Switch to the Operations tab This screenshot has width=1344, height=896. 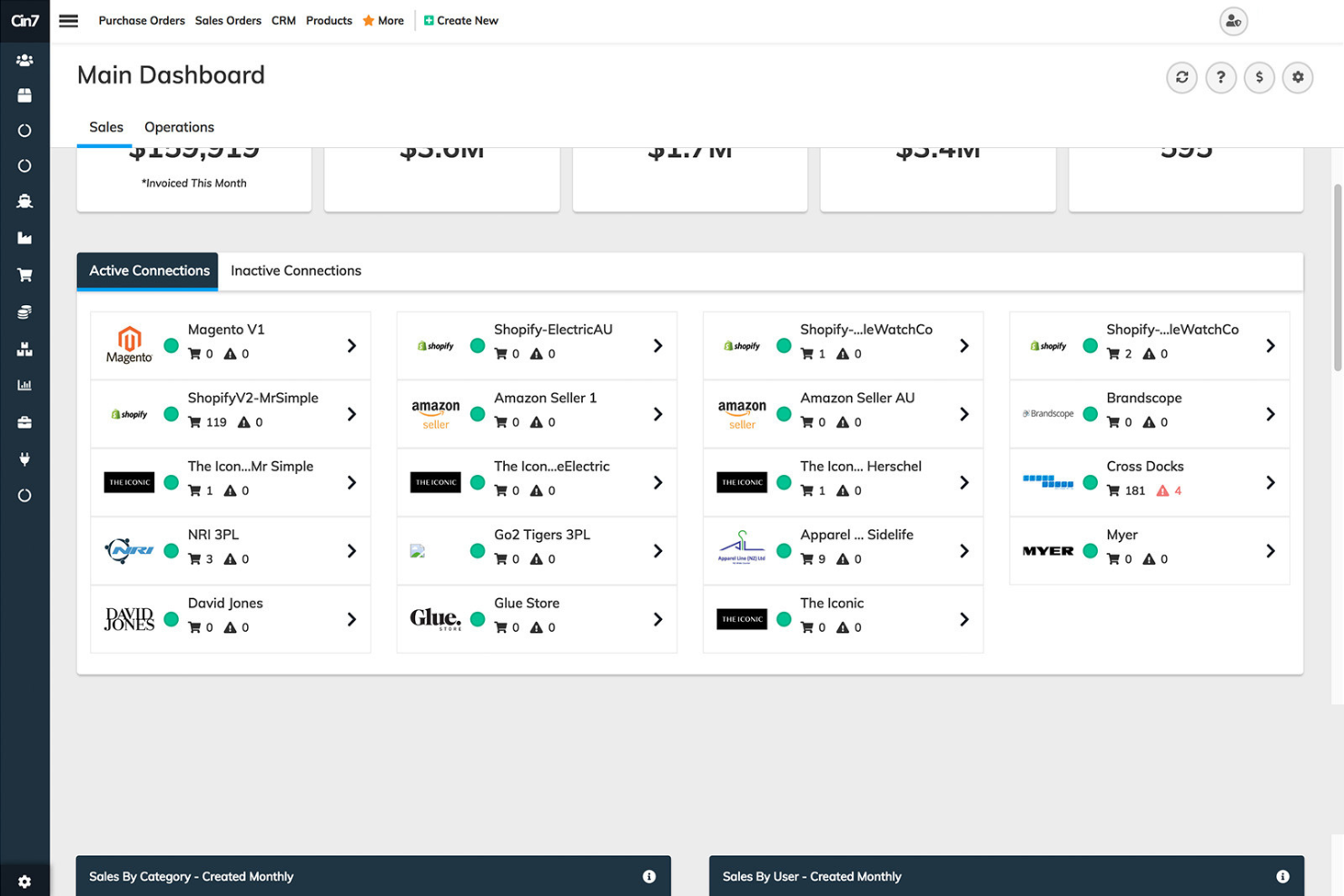(178, 127)
